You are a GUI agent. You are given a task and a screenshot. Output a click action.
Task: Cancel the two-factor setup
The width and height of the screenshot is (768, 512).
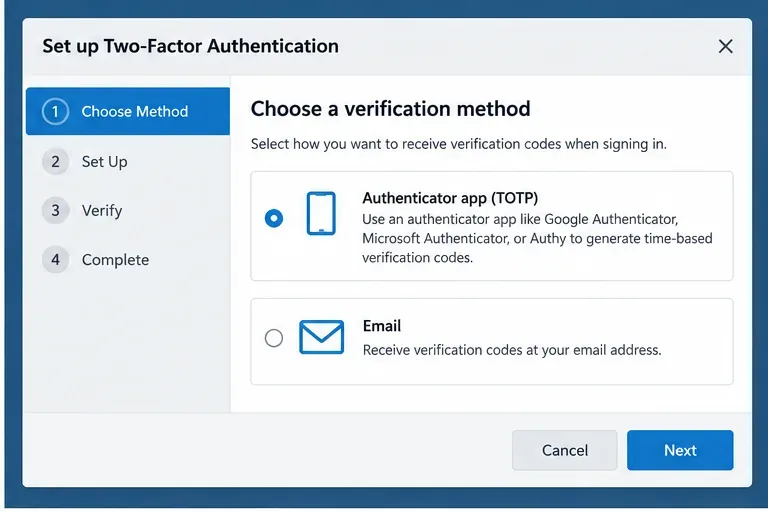[565, 450]
